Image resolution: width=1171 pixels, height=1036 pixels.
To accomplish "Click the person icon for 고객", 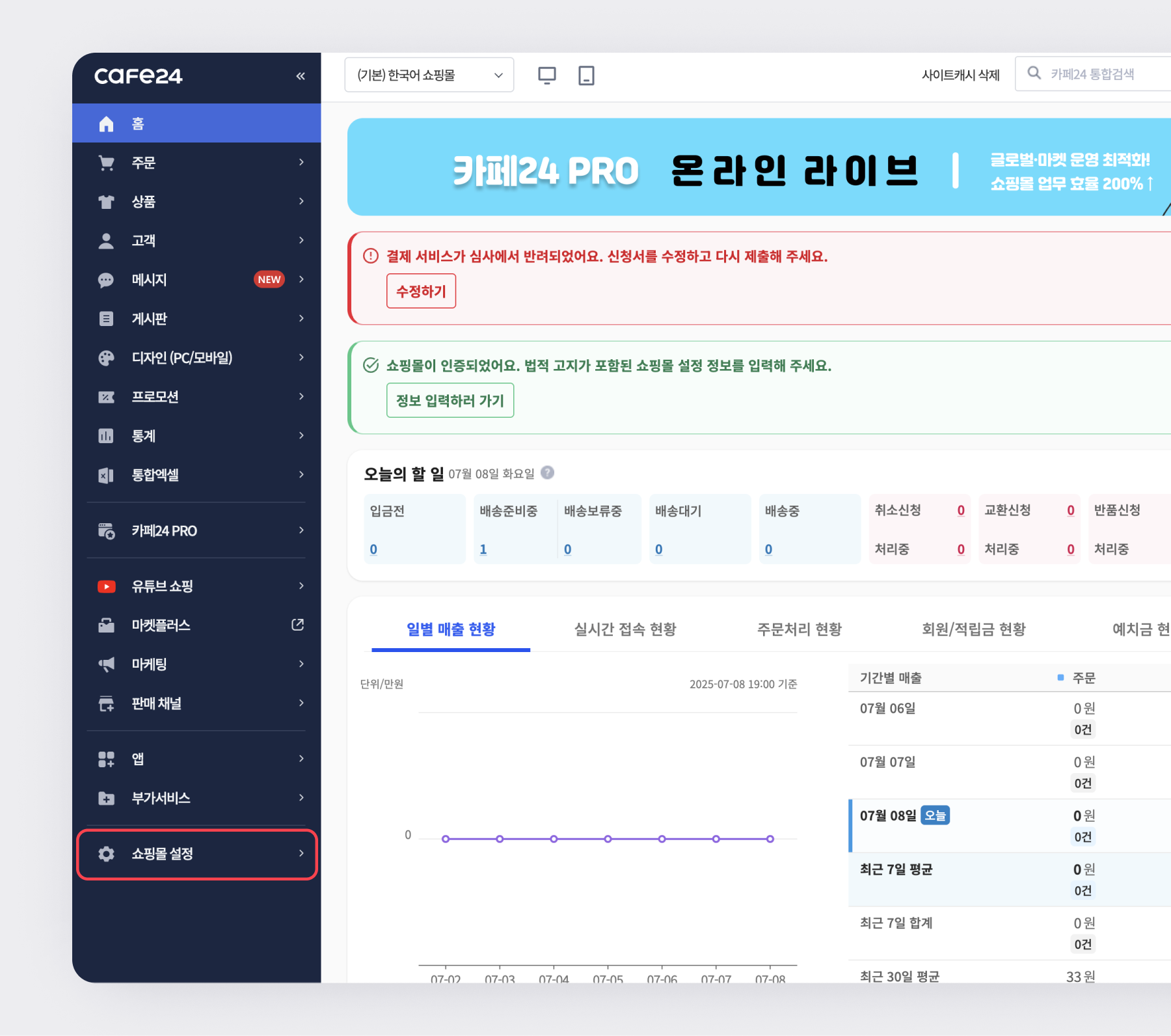I will coord(106,241).
